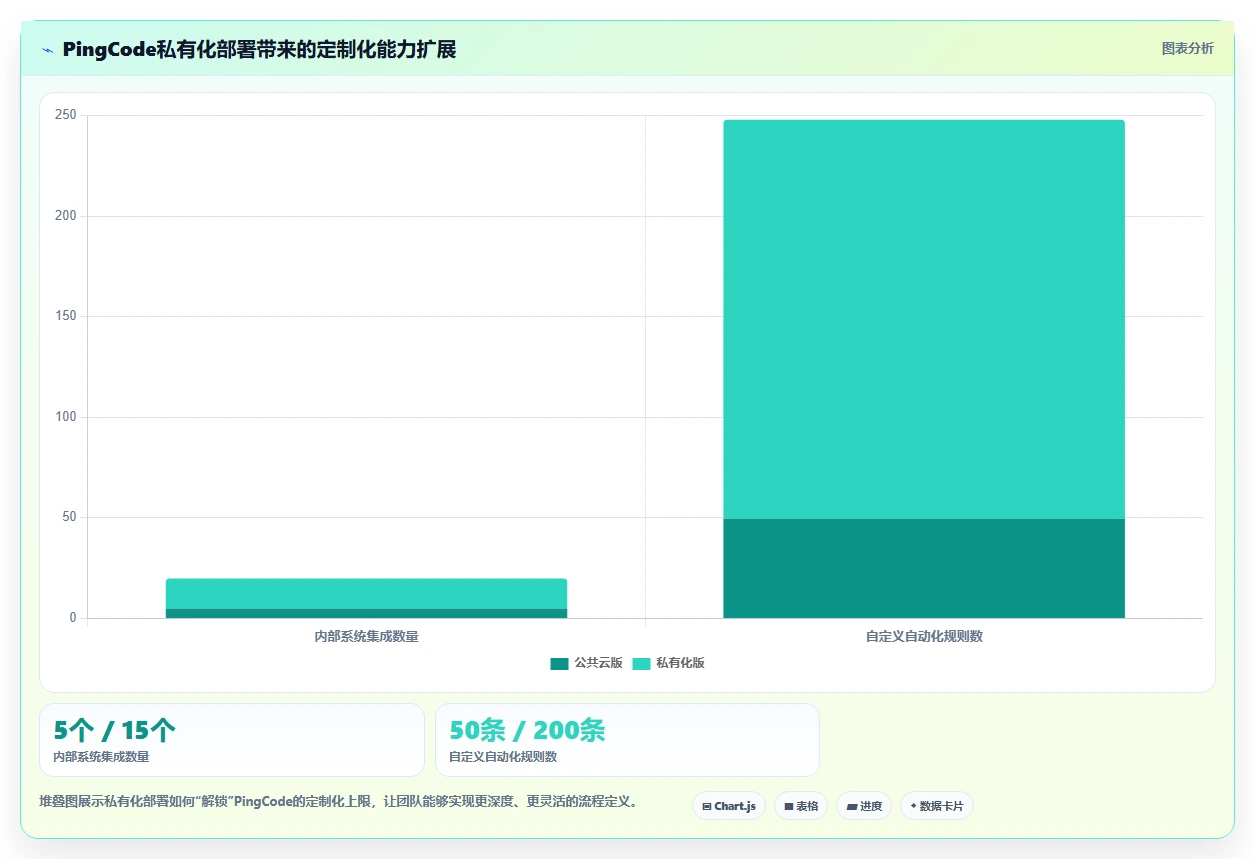This screenshot has width=1255, height=859.
Task: Click the y-axis value 150
Action: point(66,316)
